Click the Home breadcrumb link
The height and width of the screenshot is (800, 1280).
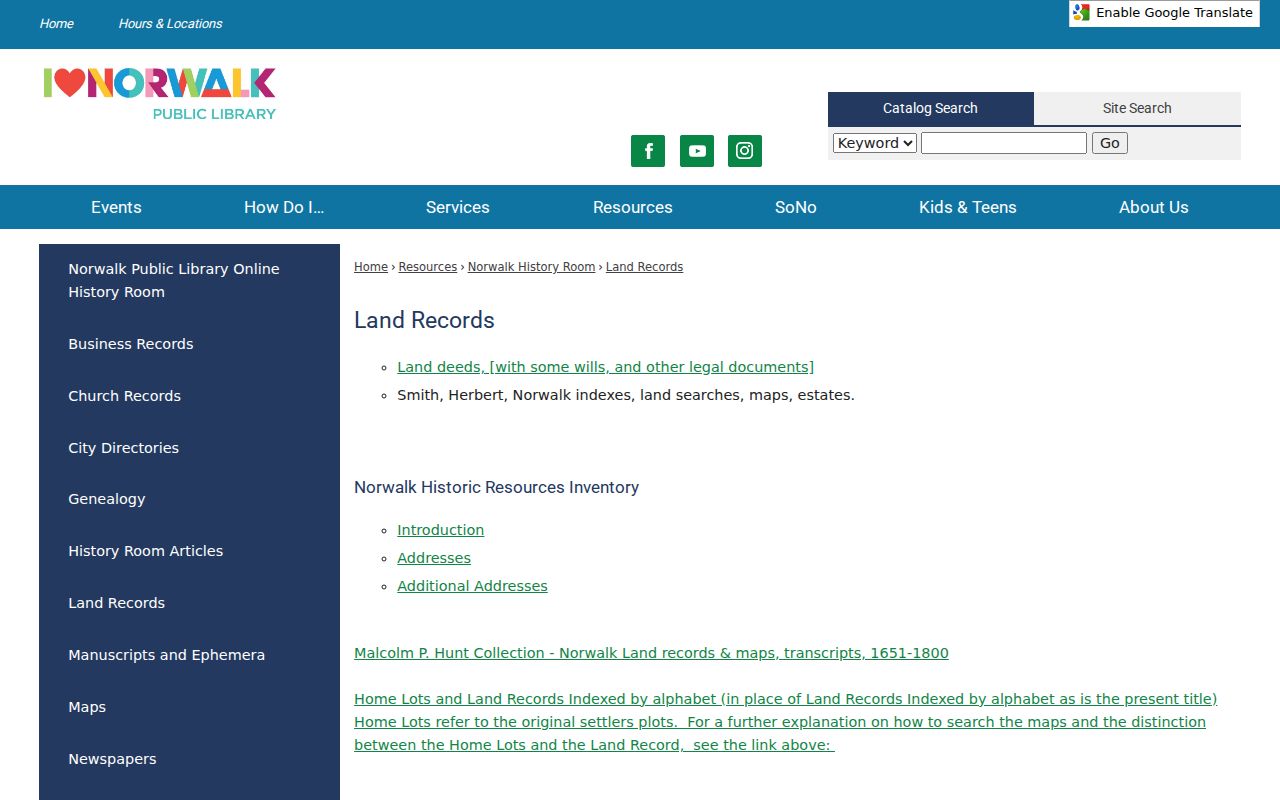coord(371,267)
